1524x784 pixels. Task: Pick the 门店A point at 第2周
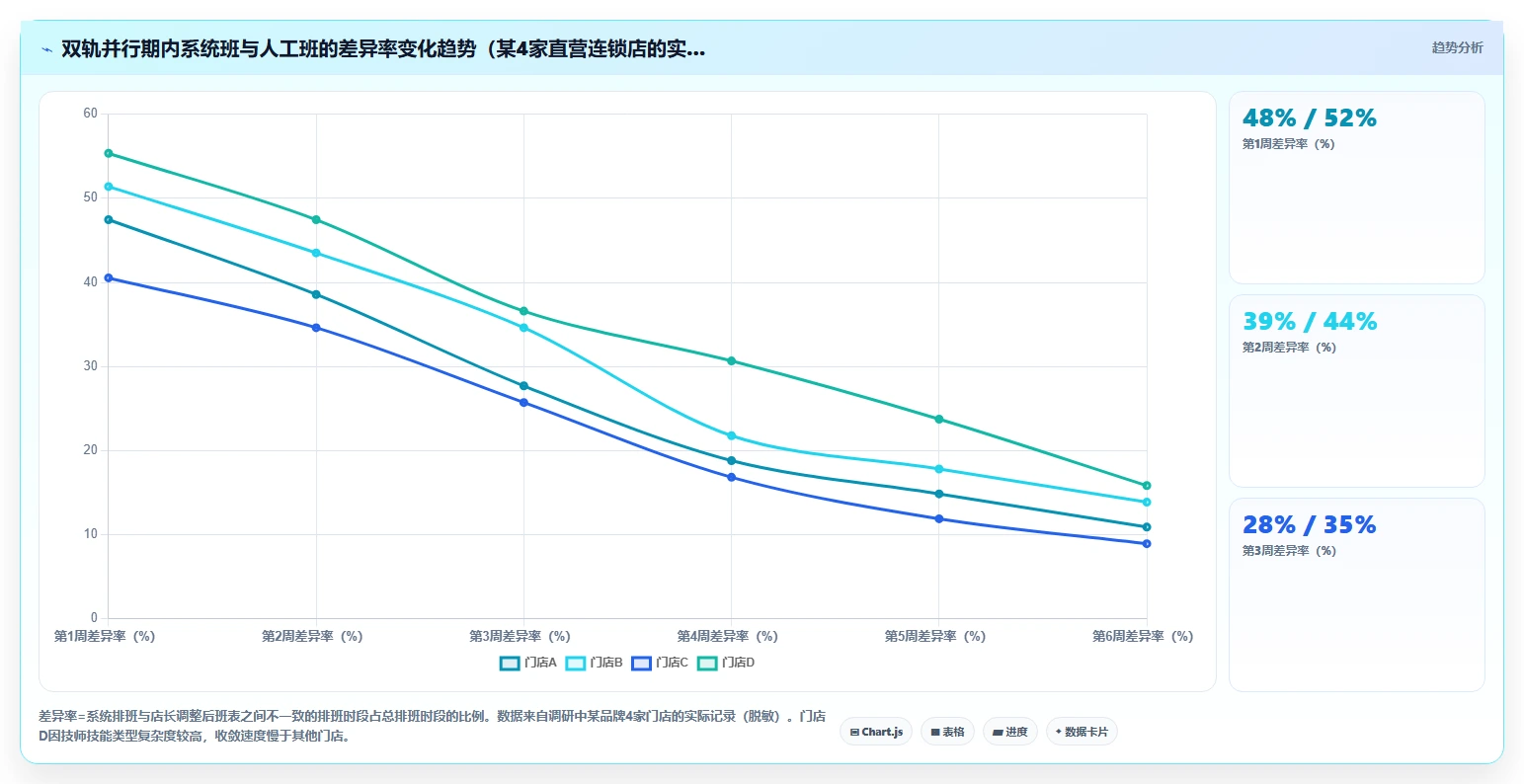[x=316, y=294]
